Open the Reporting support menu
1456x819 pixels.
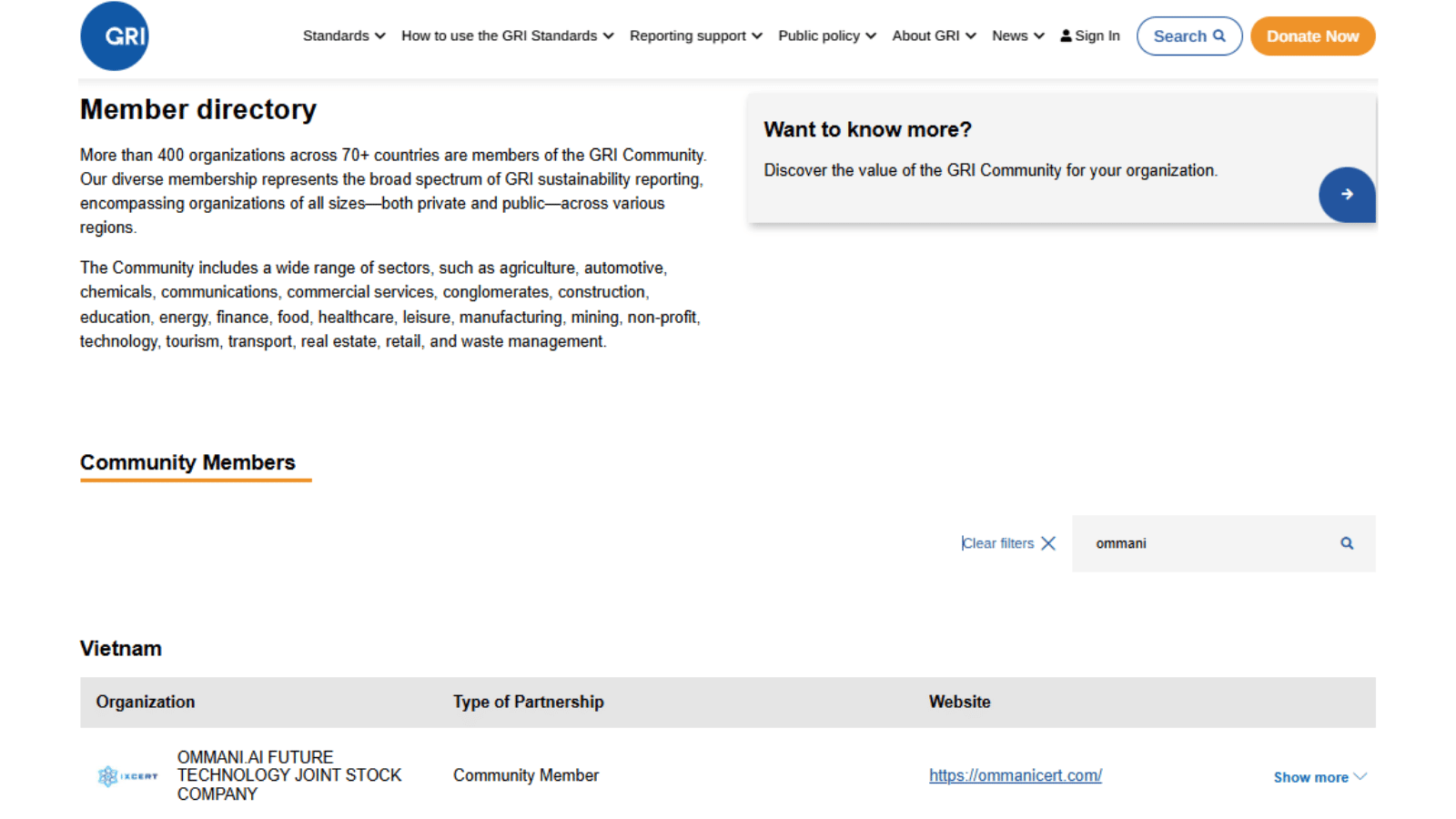click(695, 36)
